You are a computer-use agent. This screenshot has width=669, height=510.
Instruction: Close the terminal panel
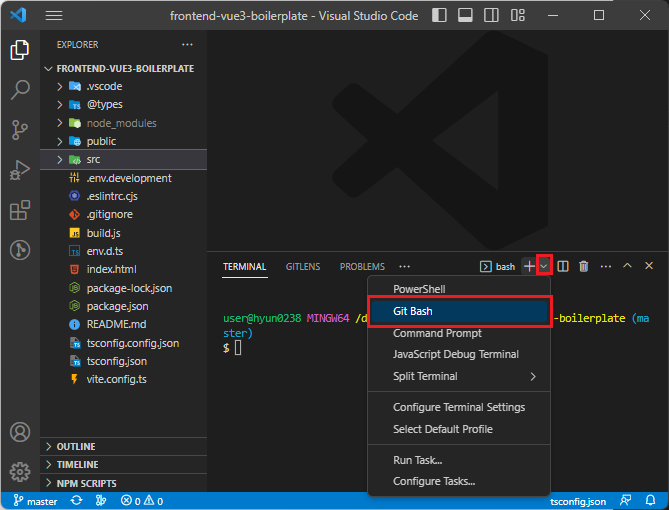pos(649,266)
